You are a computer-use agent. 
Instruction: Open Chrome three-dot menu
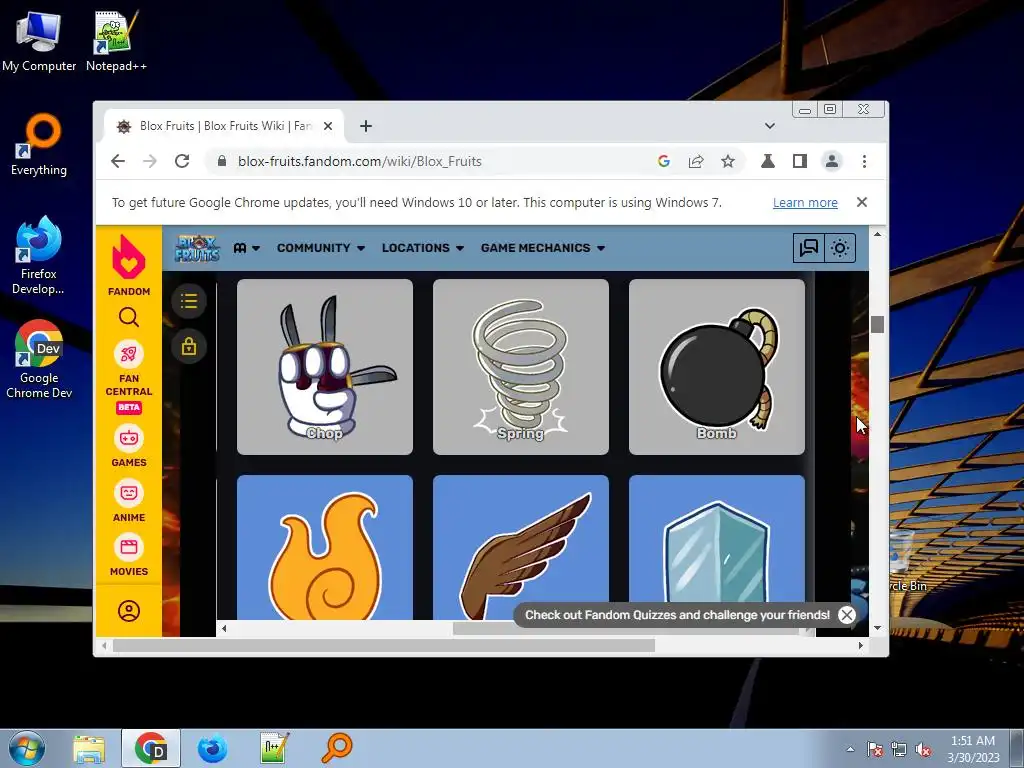(864, 161)
